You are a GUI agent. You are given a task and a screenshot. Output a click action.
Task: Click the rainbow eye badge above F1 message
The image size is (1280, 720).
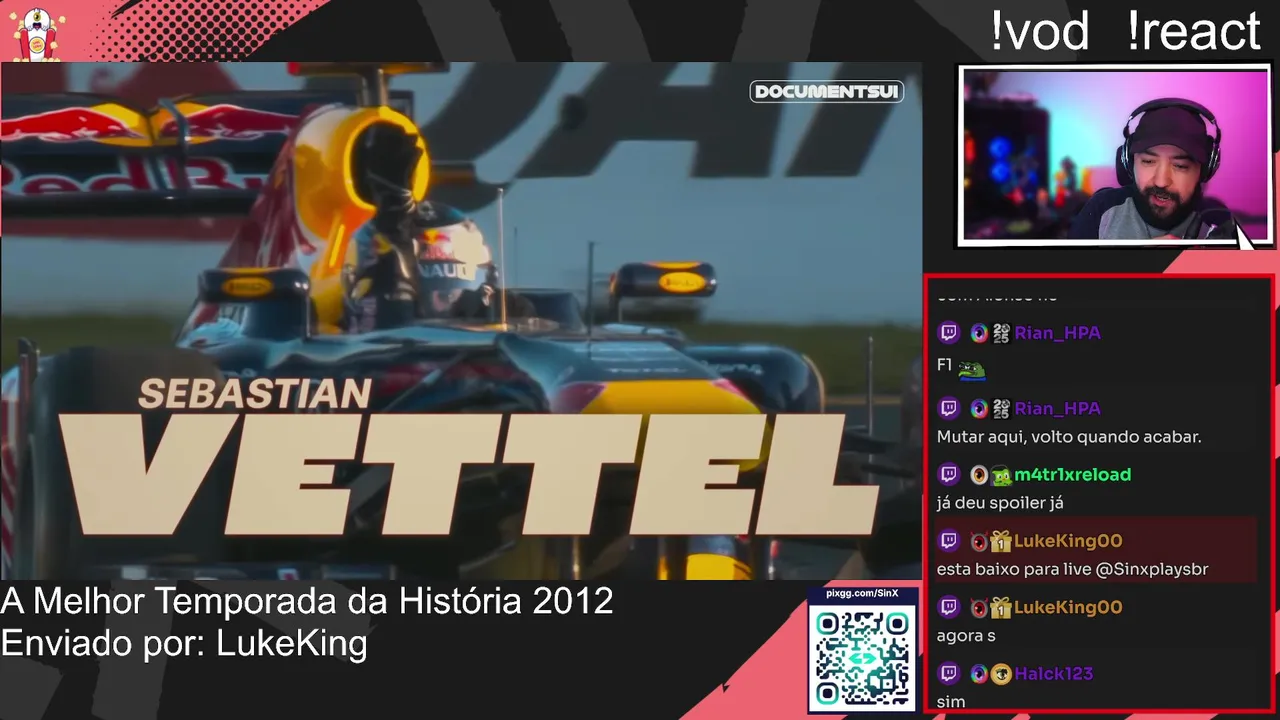979,333
